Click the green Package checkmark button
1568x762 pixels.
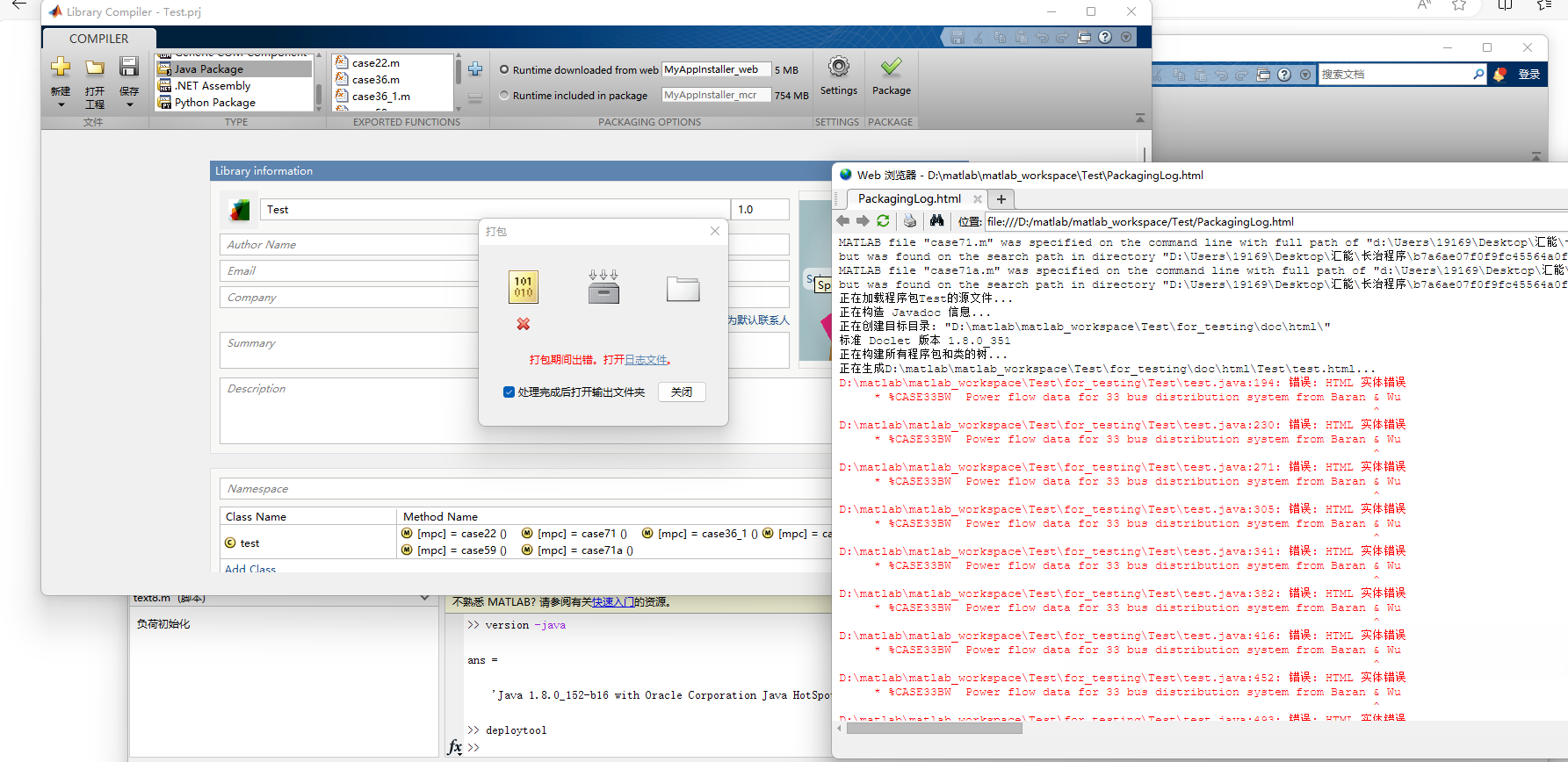892,67
